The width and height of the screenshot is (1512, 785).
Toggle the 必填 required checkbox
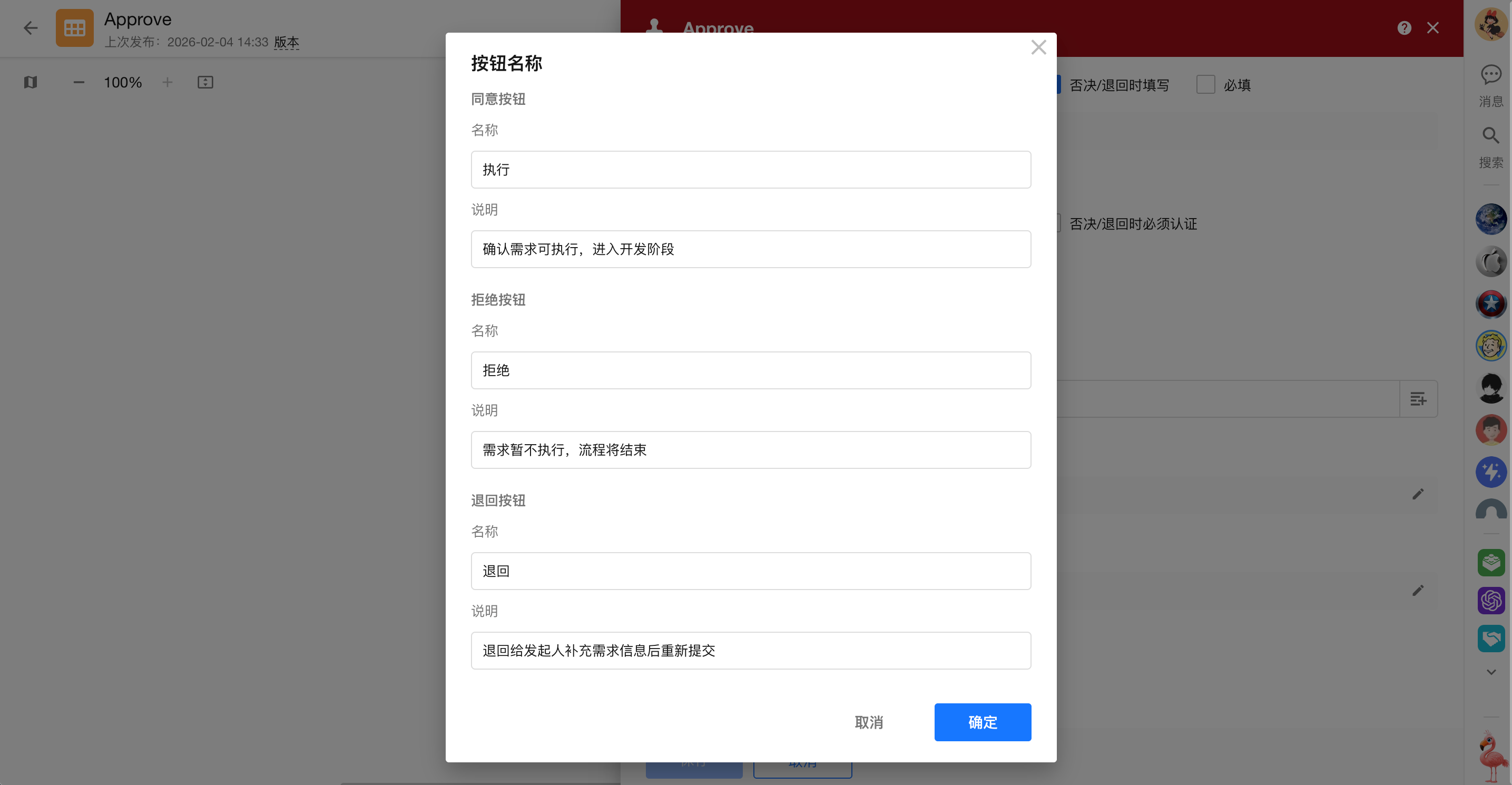[x=1205, y=84]
